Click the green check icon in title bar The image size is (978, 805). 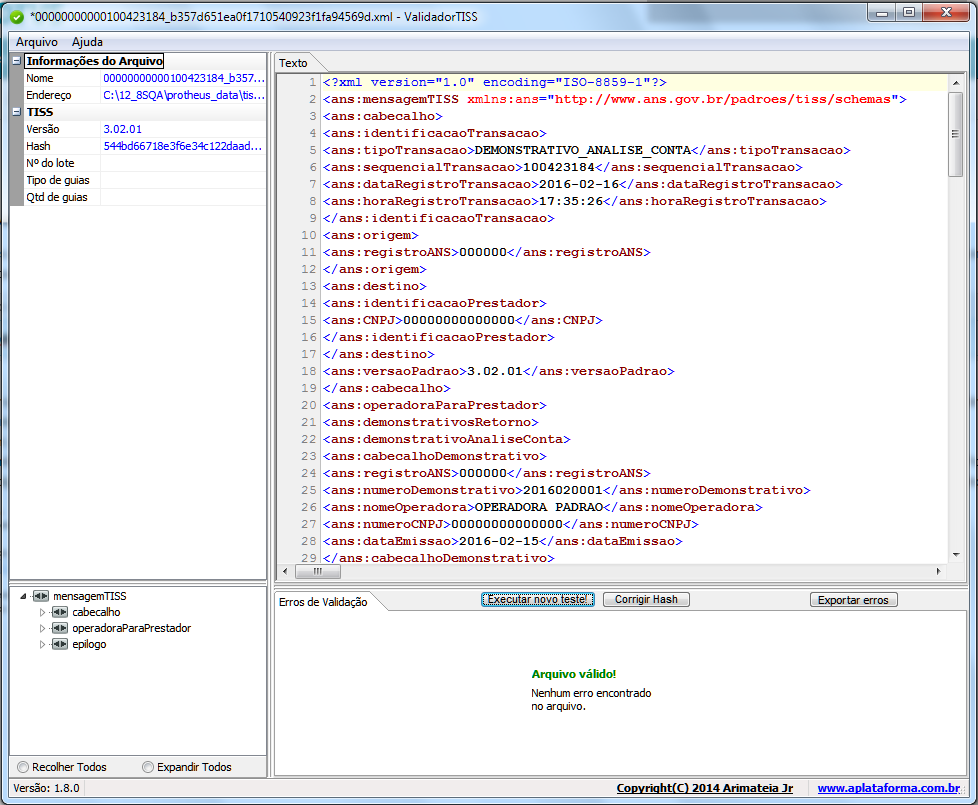(x=17, y=17)
